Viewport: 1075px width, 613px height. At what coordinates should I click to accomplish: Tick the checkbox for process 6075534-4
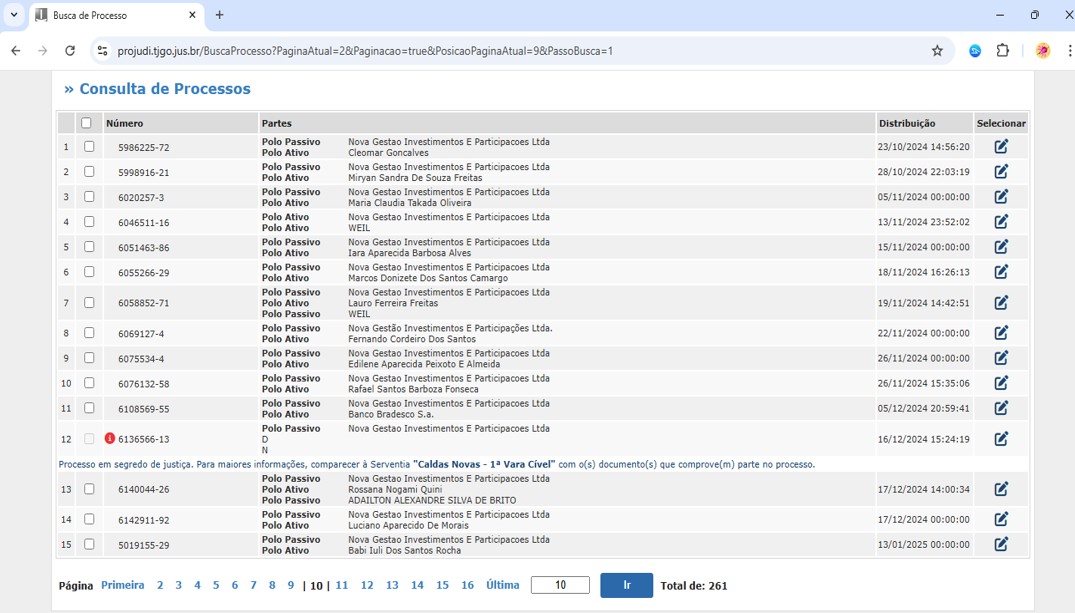point(89,358)
